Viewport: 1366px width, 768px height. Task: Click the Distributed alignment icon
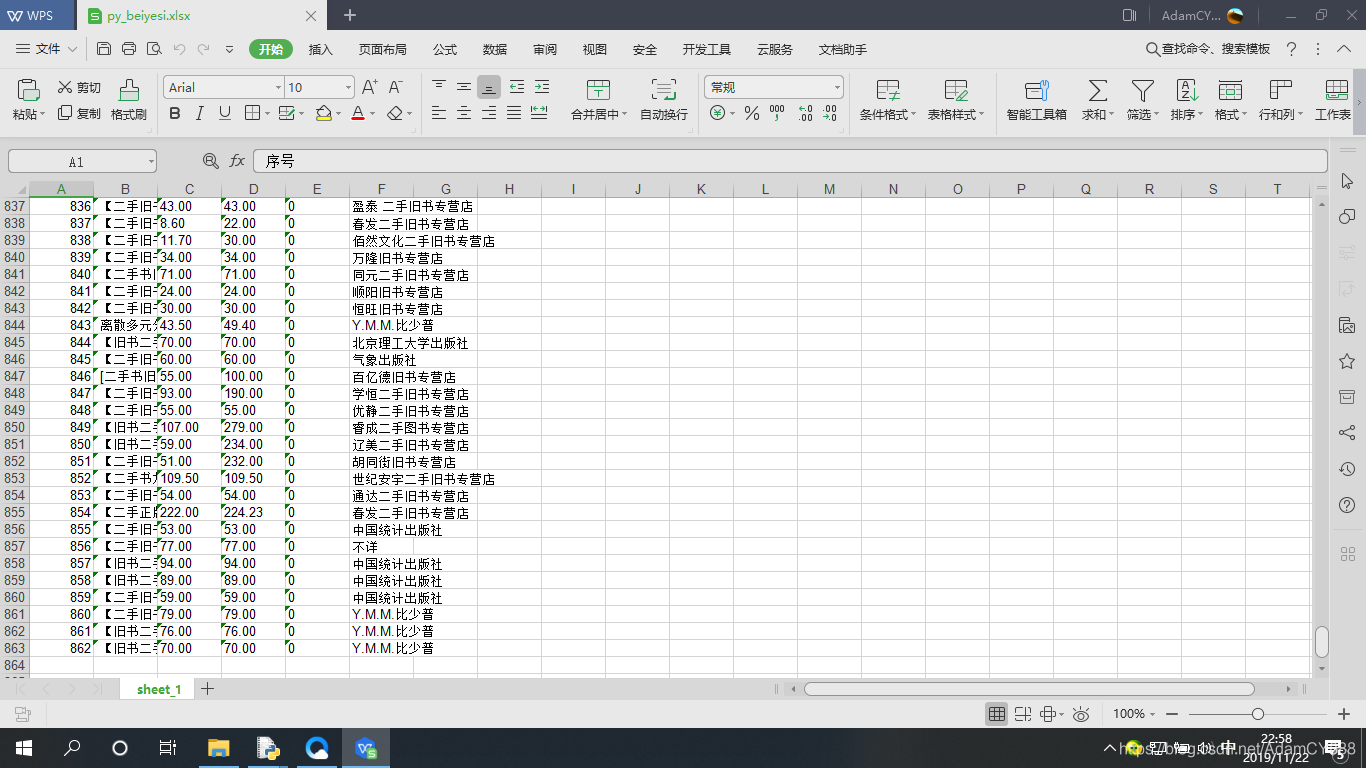coord(540,113)
